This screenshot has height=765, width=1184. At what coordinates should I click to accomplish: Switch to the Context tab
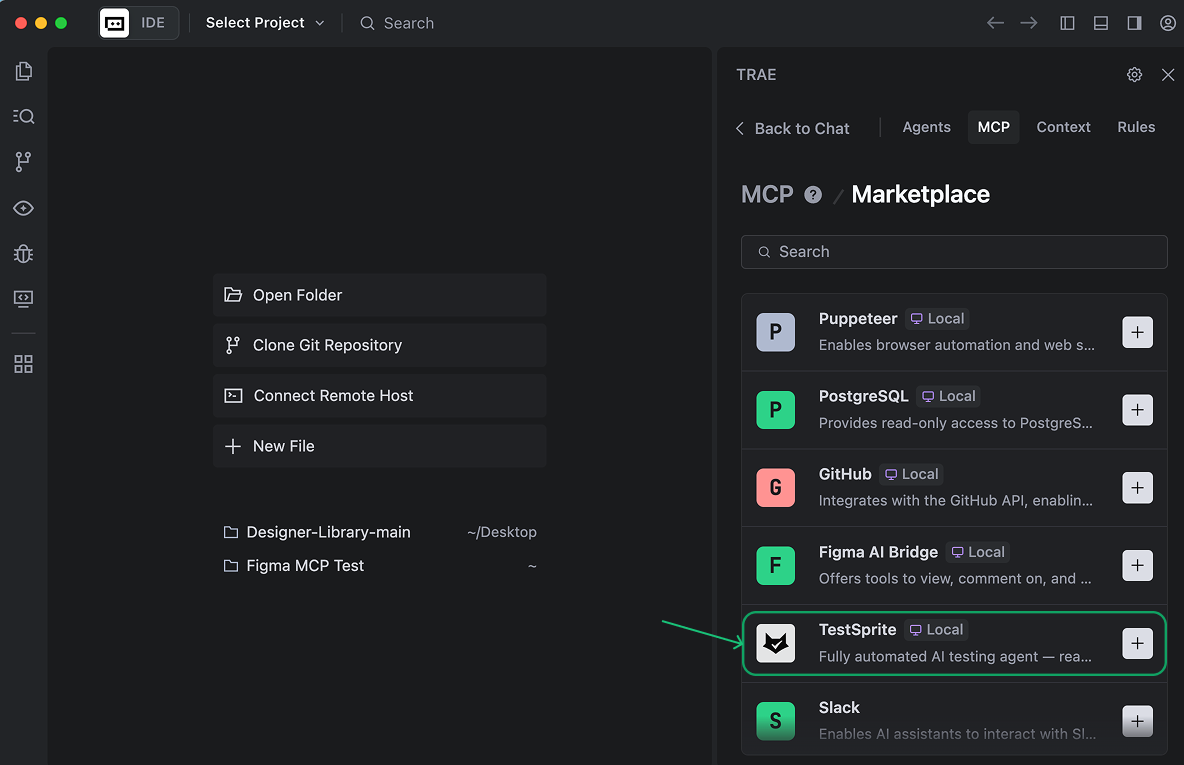point(1063,127)
